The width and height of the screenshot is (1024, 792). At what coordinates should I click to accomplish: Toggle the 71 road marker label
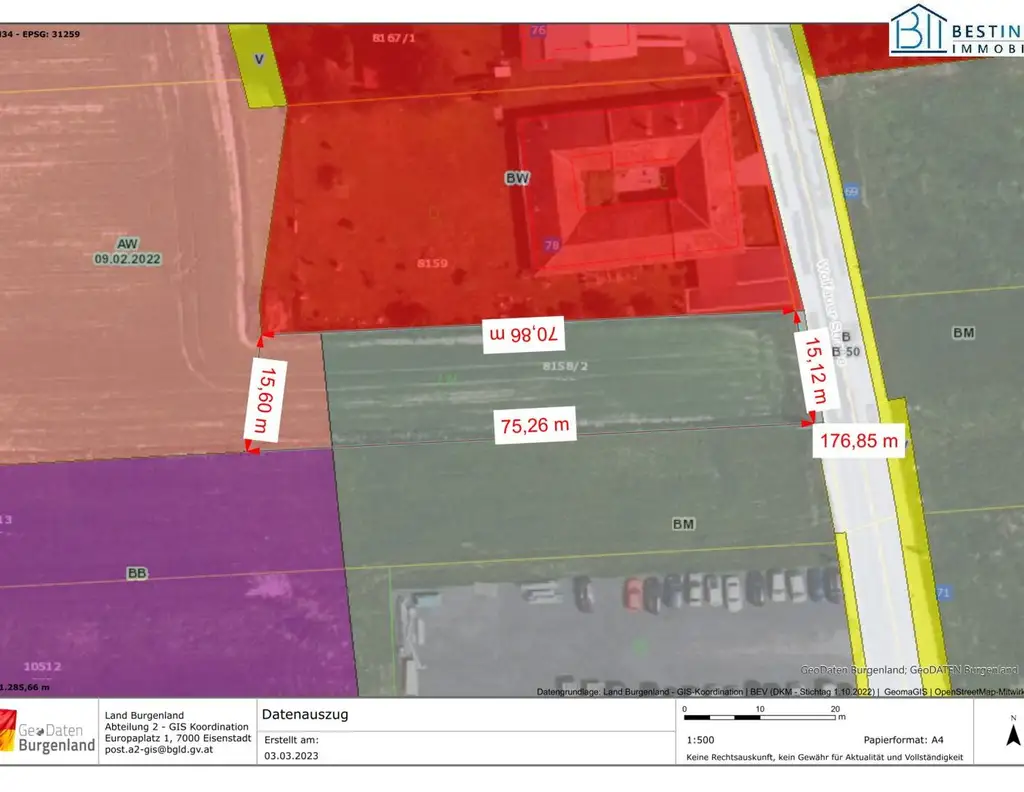944,591
